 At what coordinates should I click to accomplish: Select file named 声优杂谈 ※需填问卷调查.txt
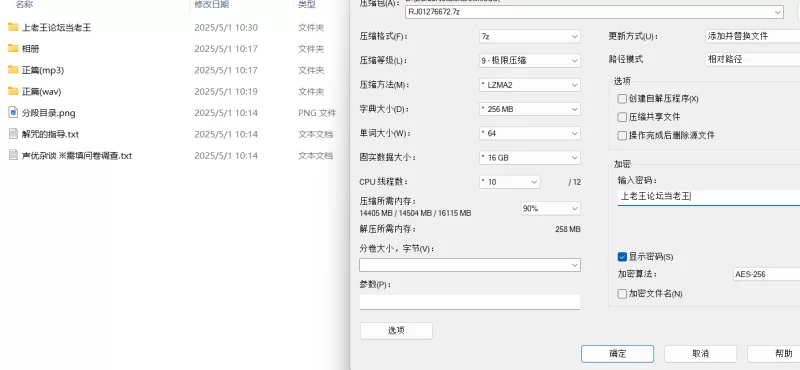[x=77, y=156]
